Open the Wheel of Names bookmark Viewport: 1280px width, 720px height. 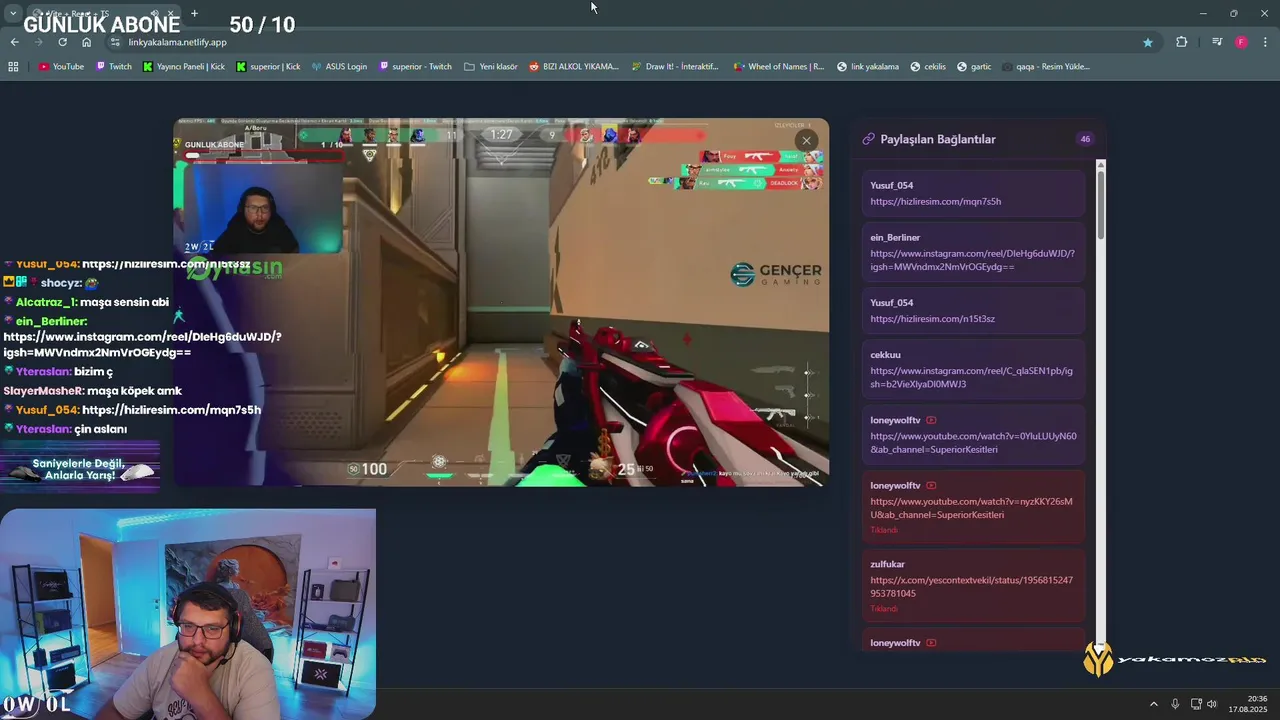[778, 67]
